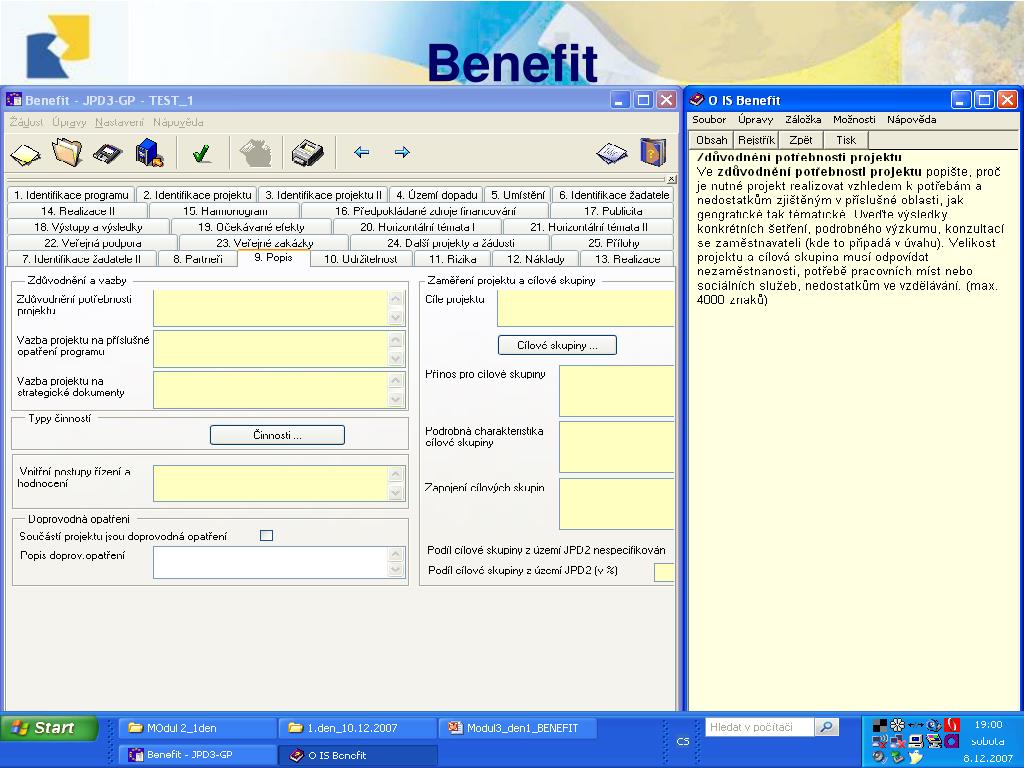
Task: Open Modul3_den1_BENEFIT taskbar item
Action: tap(517, 728)
